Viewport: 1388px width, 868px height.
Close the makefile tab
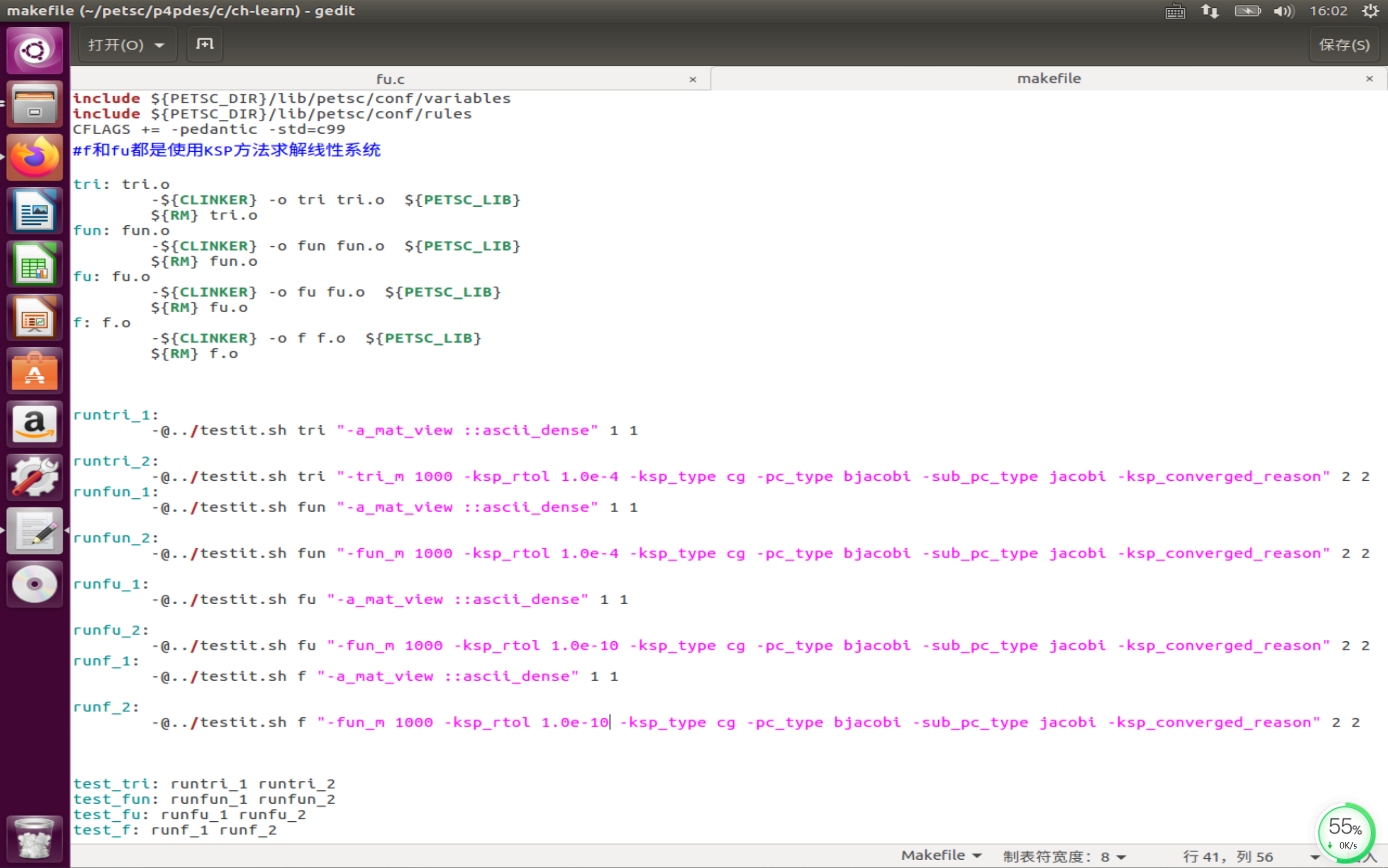(x=1369, y=79)
